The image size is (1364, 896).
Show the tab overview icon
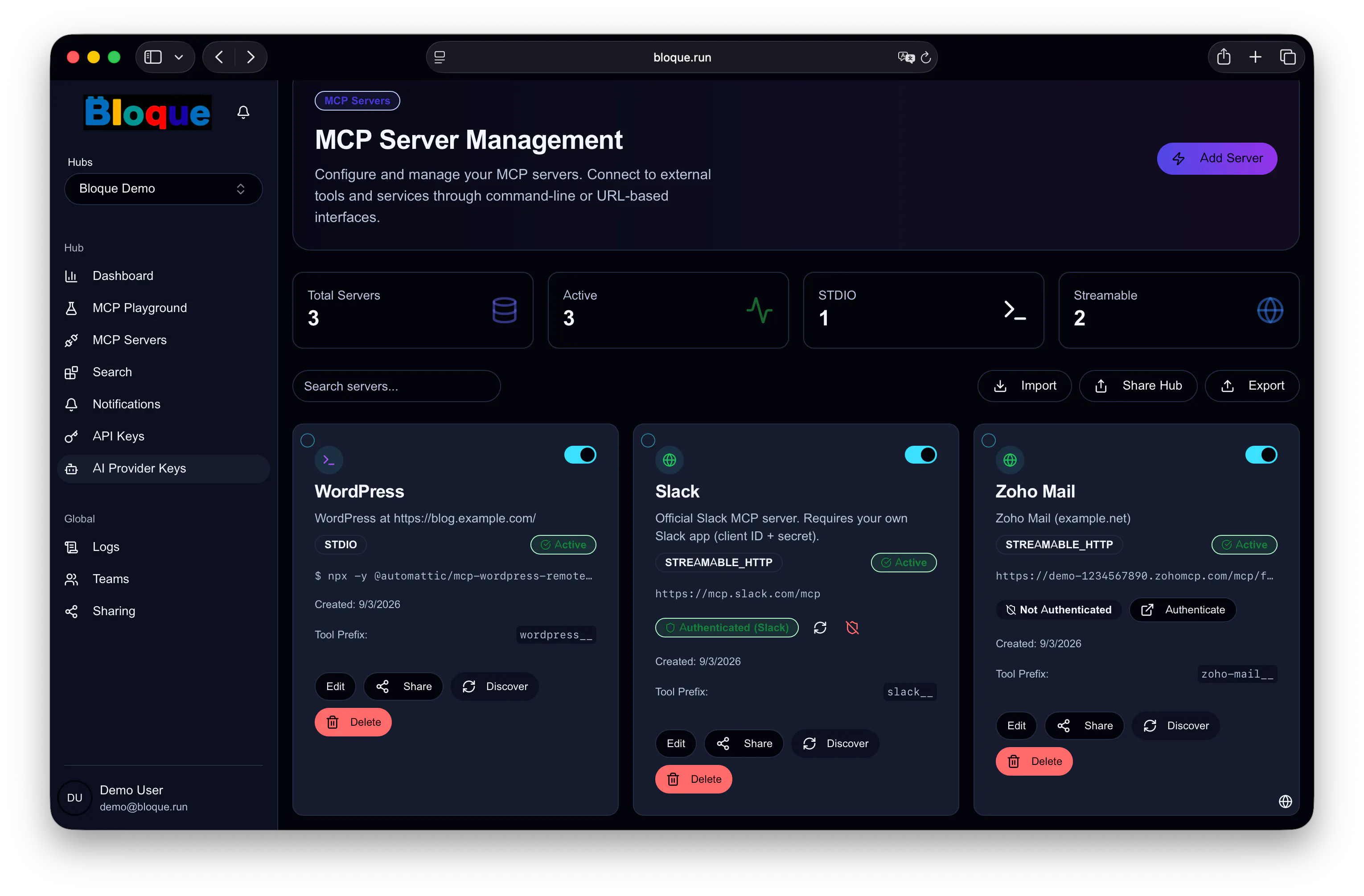1288,57
